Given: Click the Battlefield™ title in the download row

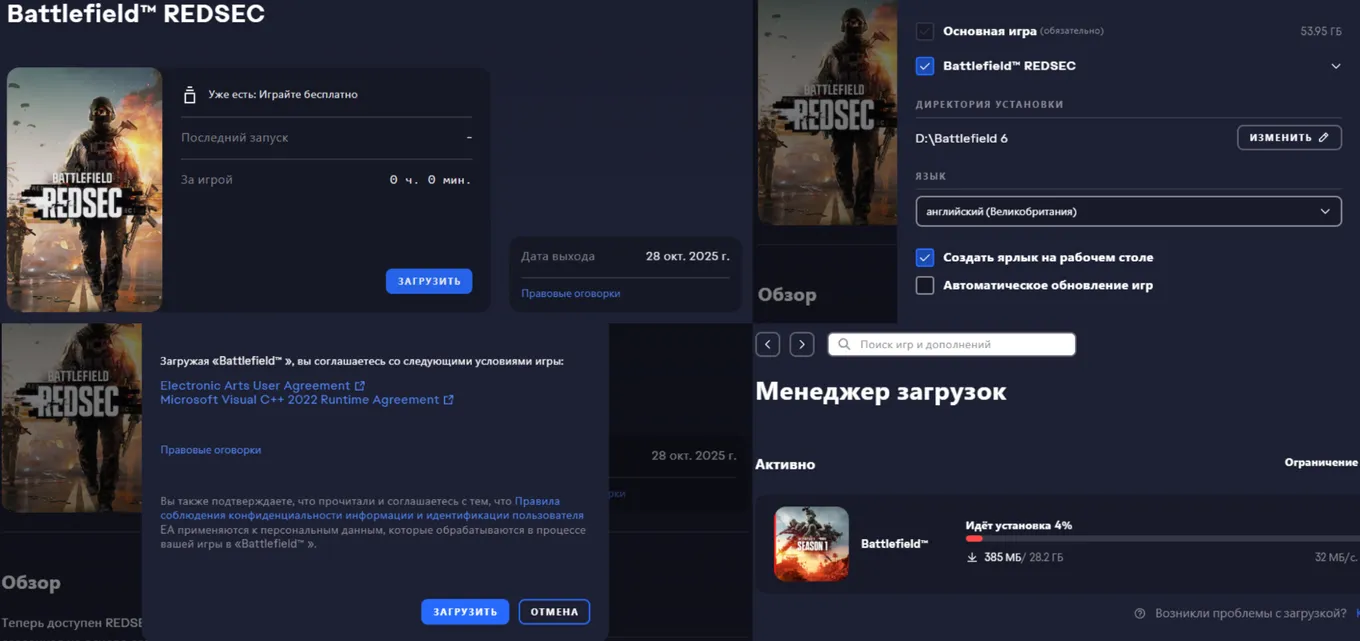Looking at the screenshot, I should coord(894,544).
